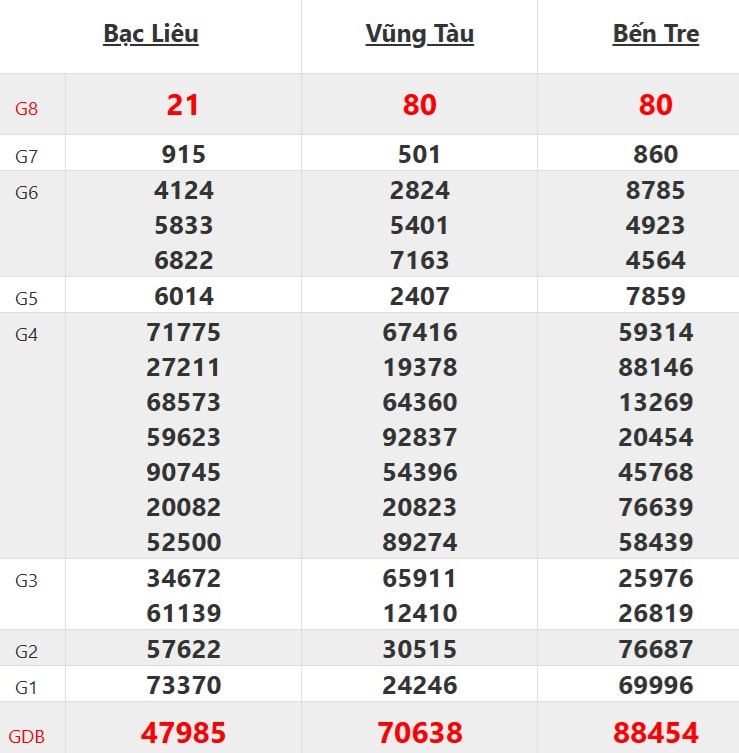
Task: Open the Bến Tre province link
Action: click(x=655, y=34)
